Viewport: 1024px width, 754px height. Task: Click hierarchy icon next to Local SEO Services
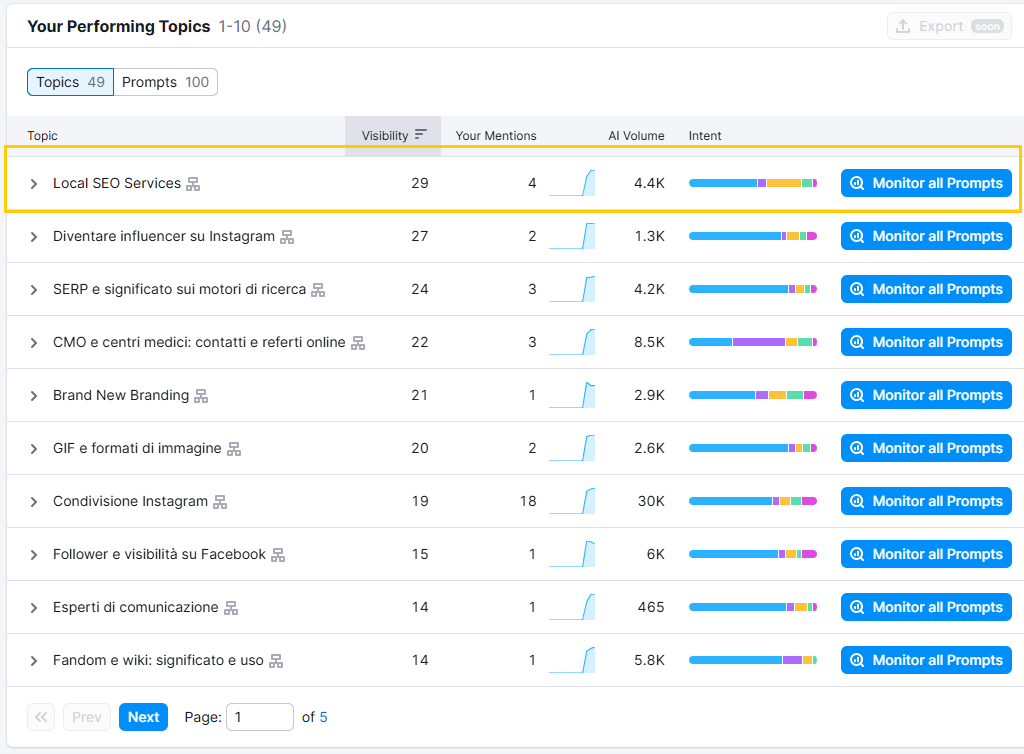[x=194, y=184]
